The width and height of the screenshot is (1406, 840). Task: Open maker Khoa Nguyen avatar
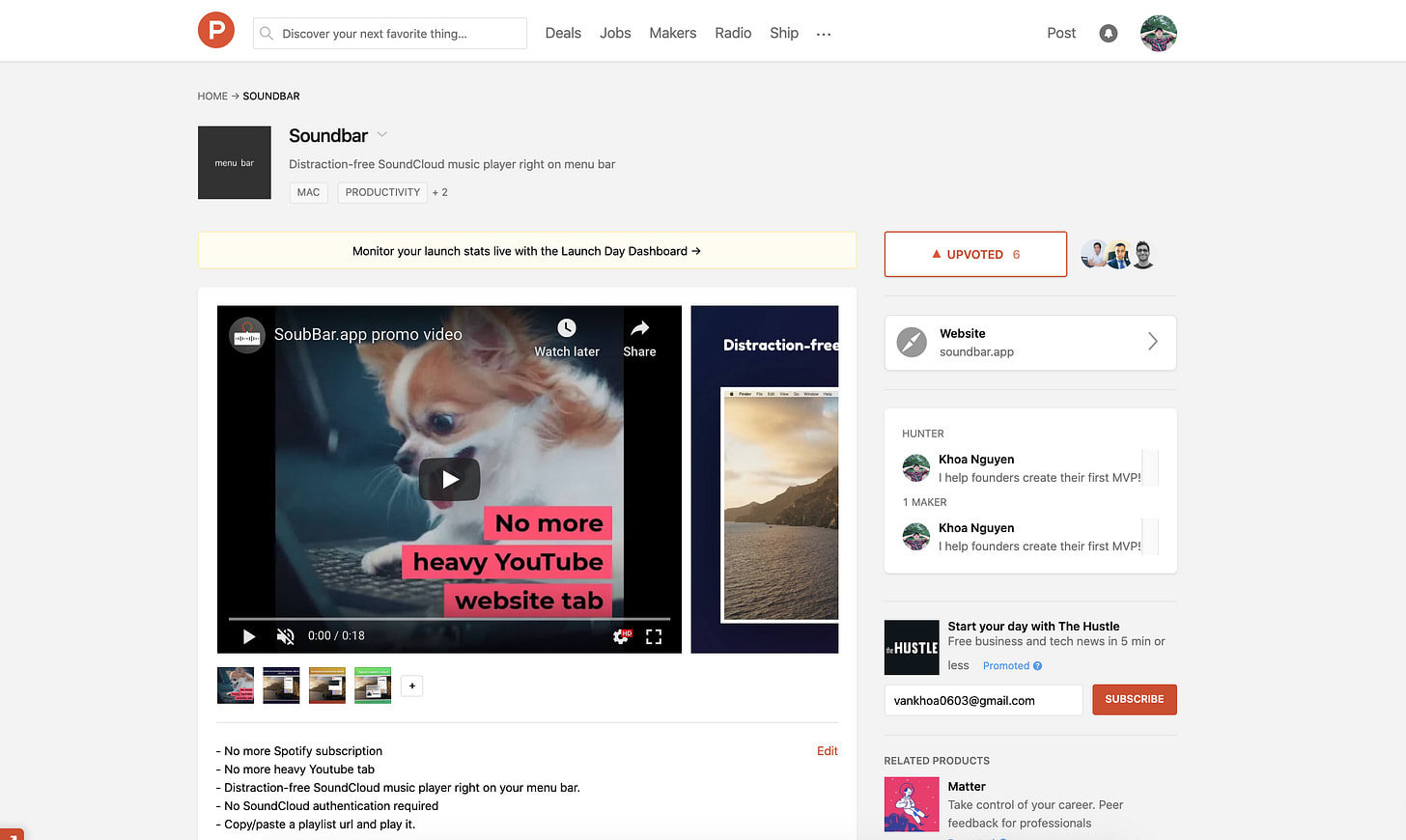pyautogui.click(x=916, y=536)
